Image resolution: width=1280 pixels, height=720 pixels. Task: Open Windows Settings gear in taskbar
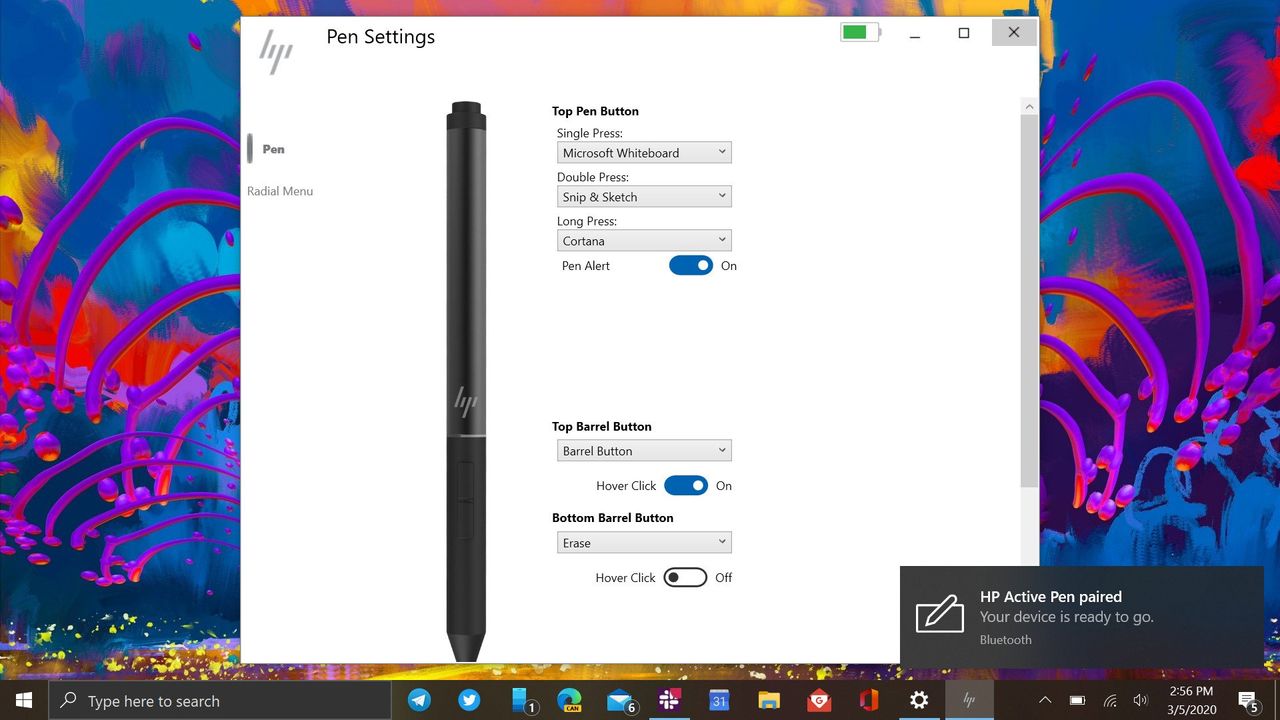pyautogui.click(x=919, y=701)
